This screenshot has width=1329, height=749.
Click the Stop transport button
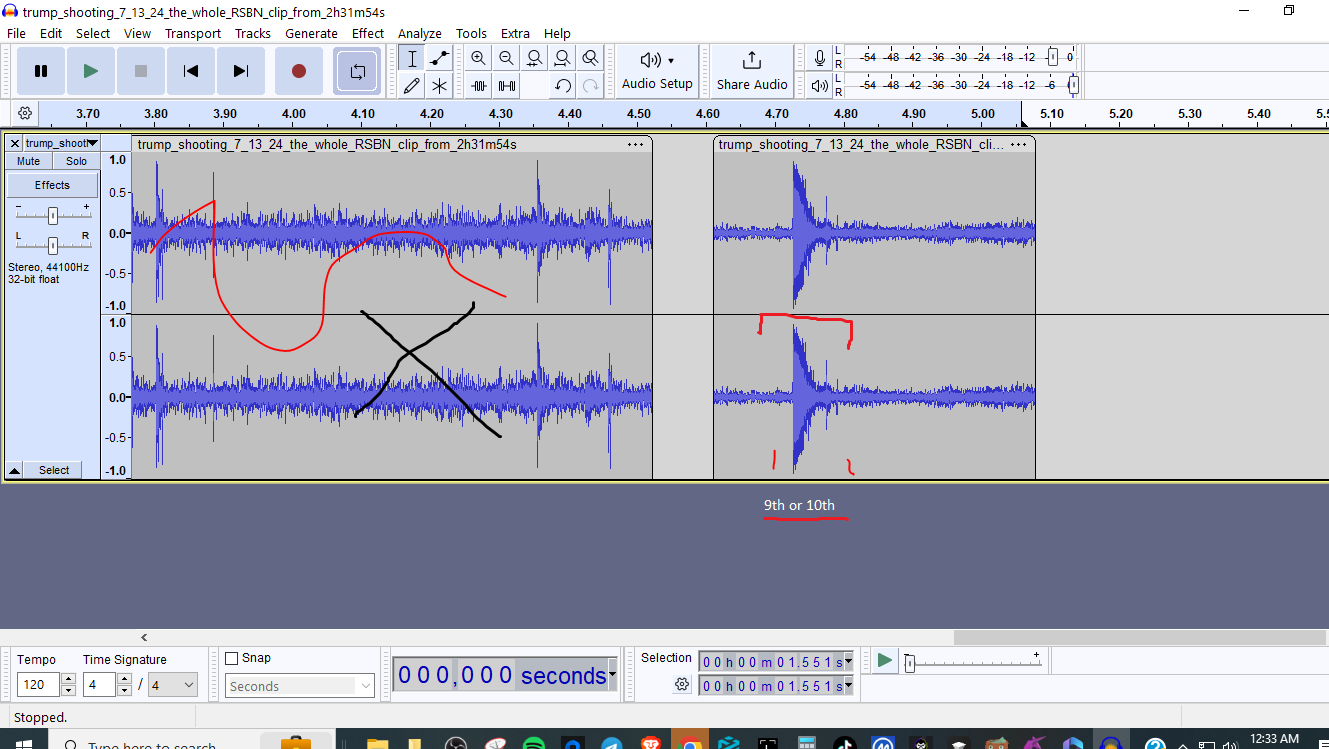pyautogui.click(x=141, y=71)
